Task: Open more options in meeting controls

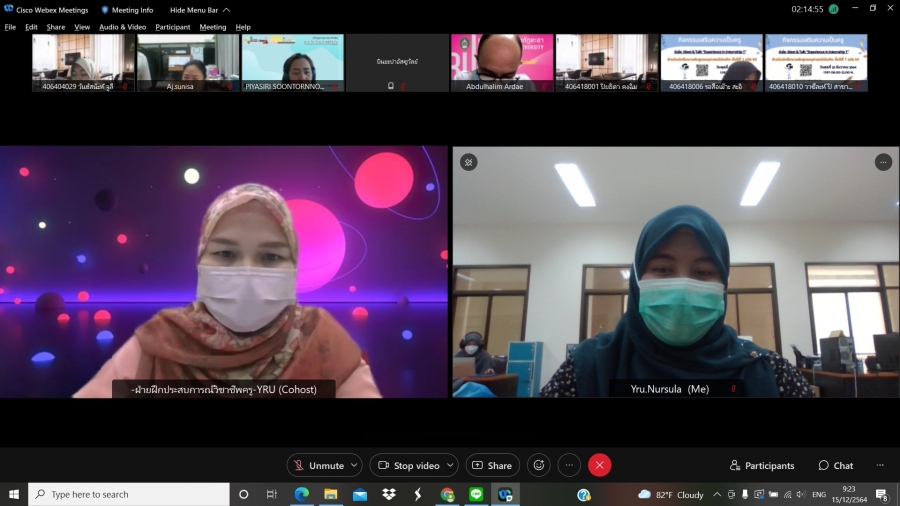Action: point(569,465)
